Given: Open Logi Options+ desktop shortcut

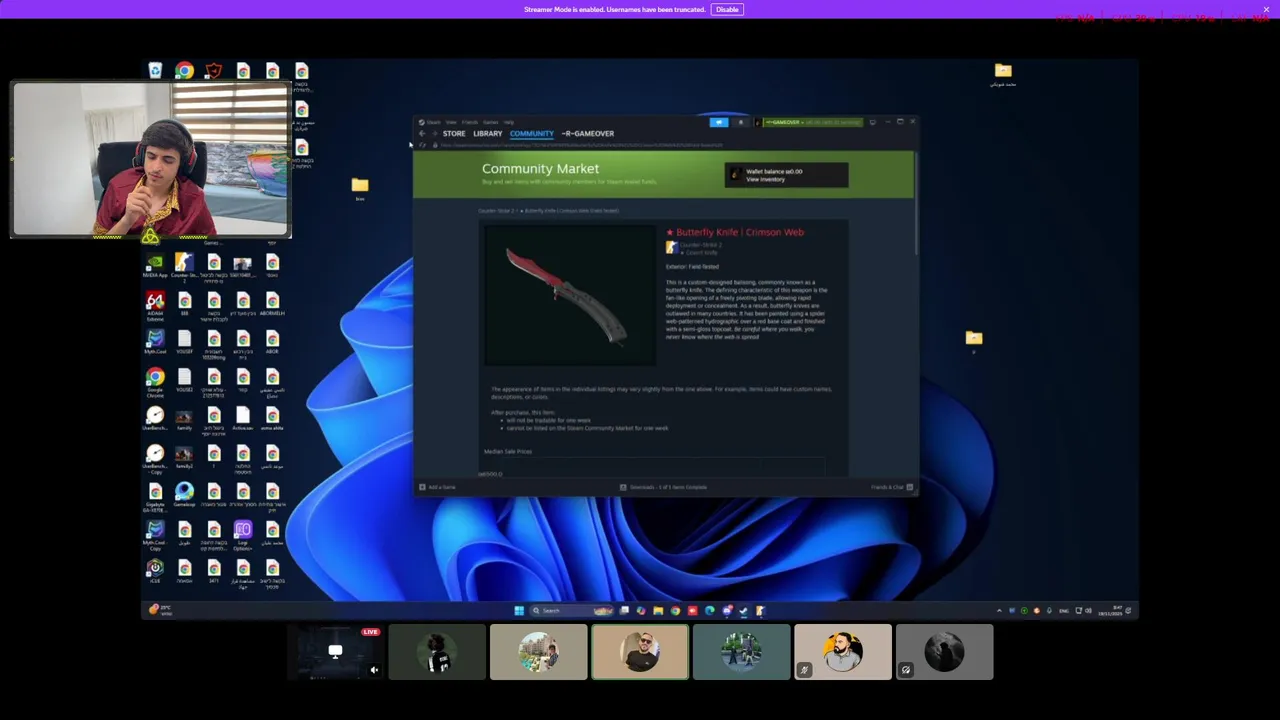Looking at the screenshot, I should (243, 534).
